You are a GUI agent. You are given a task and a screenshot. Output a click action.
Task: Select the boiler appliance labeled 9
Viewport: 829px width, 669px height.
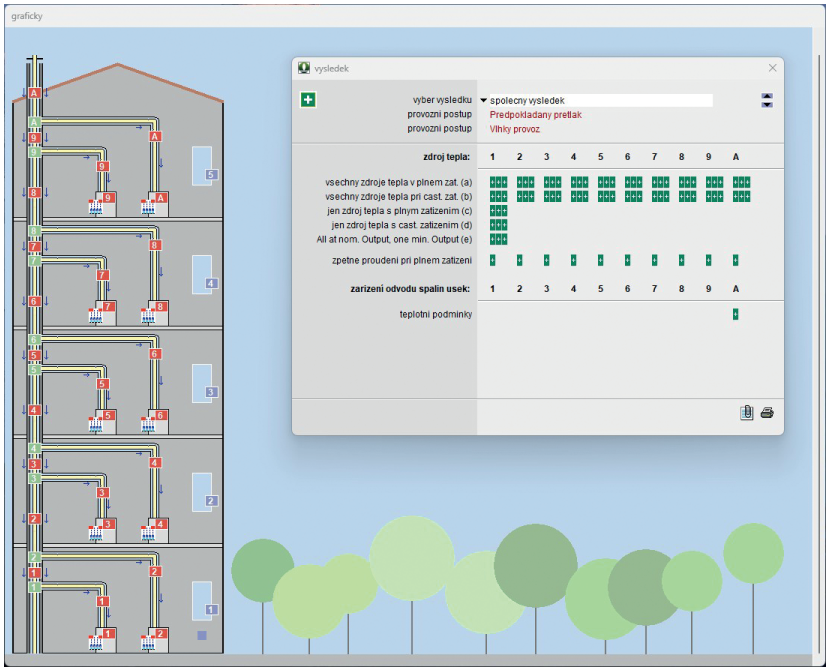pyautogui.click(x=106, y=203)
